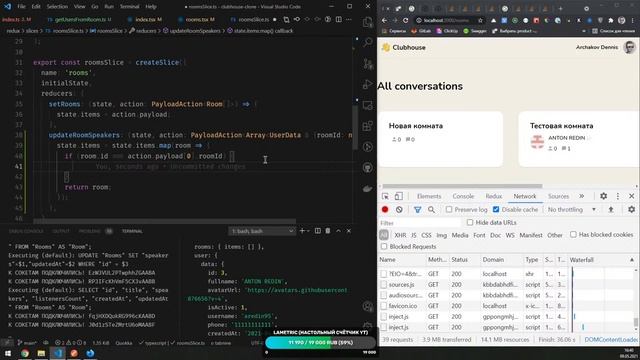The height and width of the screenshot is (360, 640).
Task: Tick the Blocked Requests checkbox
Action: [384, 247]
